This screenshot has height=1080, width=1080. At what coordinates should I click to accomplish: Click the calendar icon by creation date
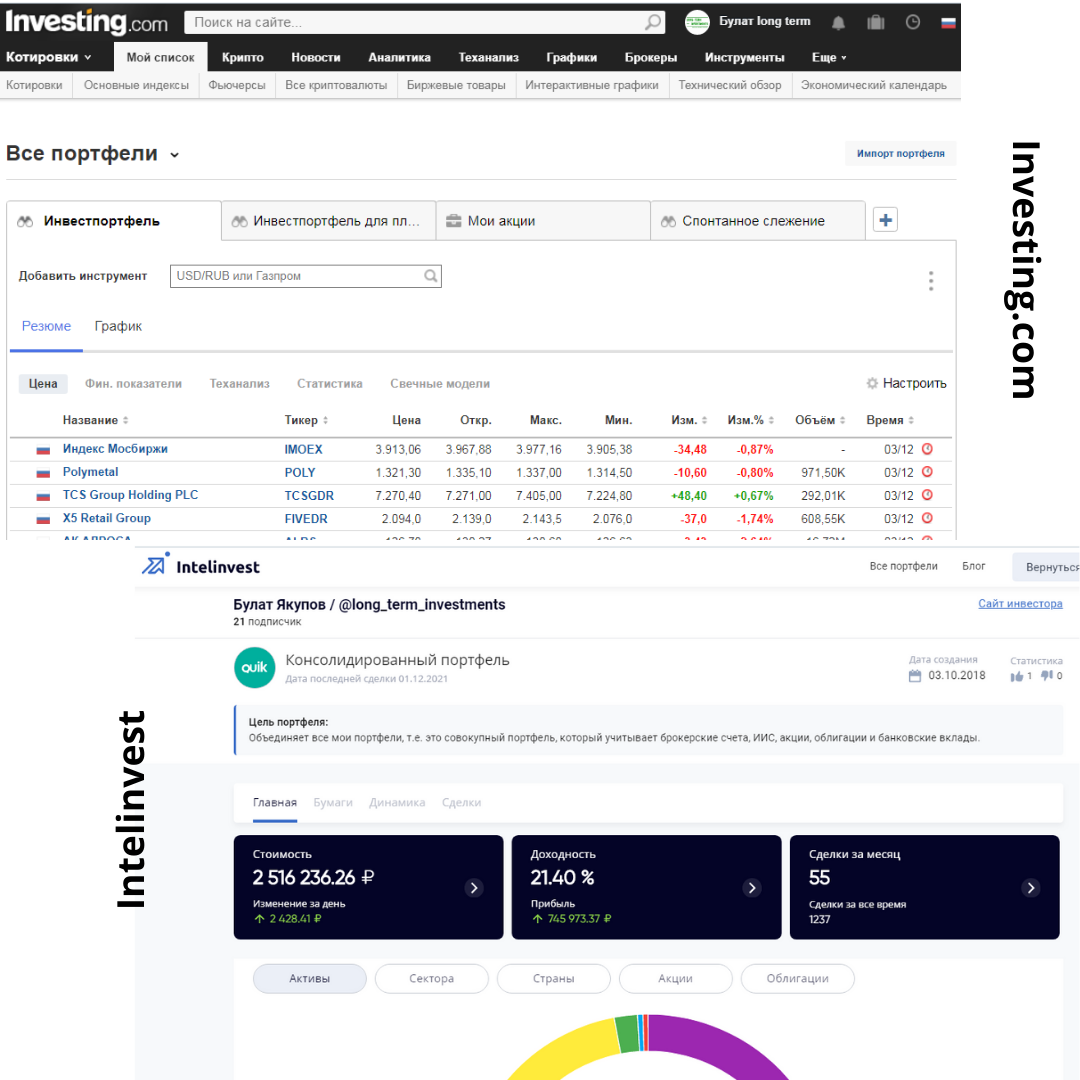pos(915,676)
